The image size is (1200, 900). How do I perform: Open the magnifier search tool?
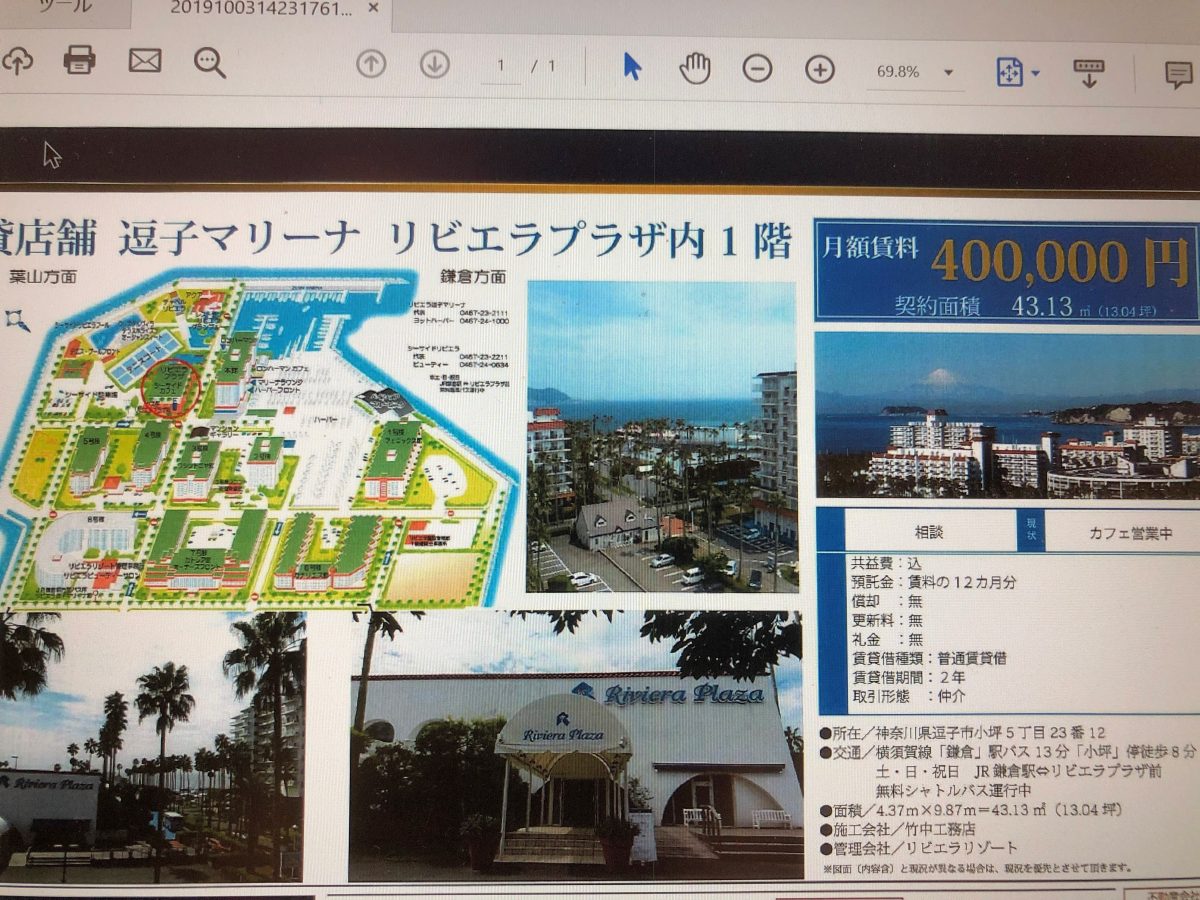(x=210, y=63)
